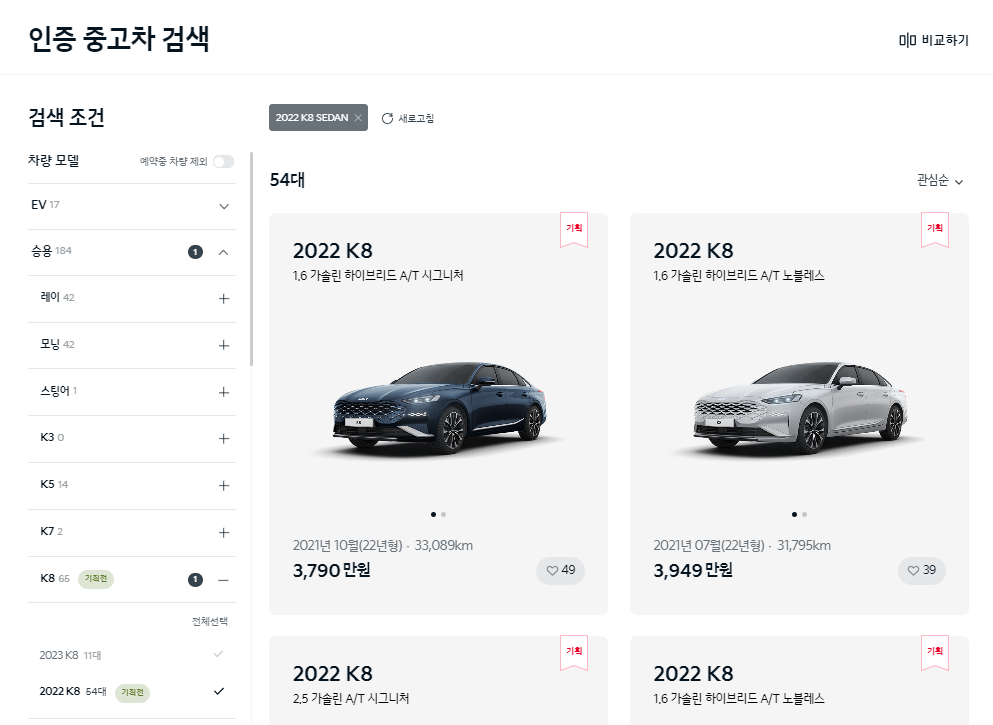This screenshot has height=725, width=993.
Task: Uncheck the 2022 K8 checkmark
Action: [218, 691]
